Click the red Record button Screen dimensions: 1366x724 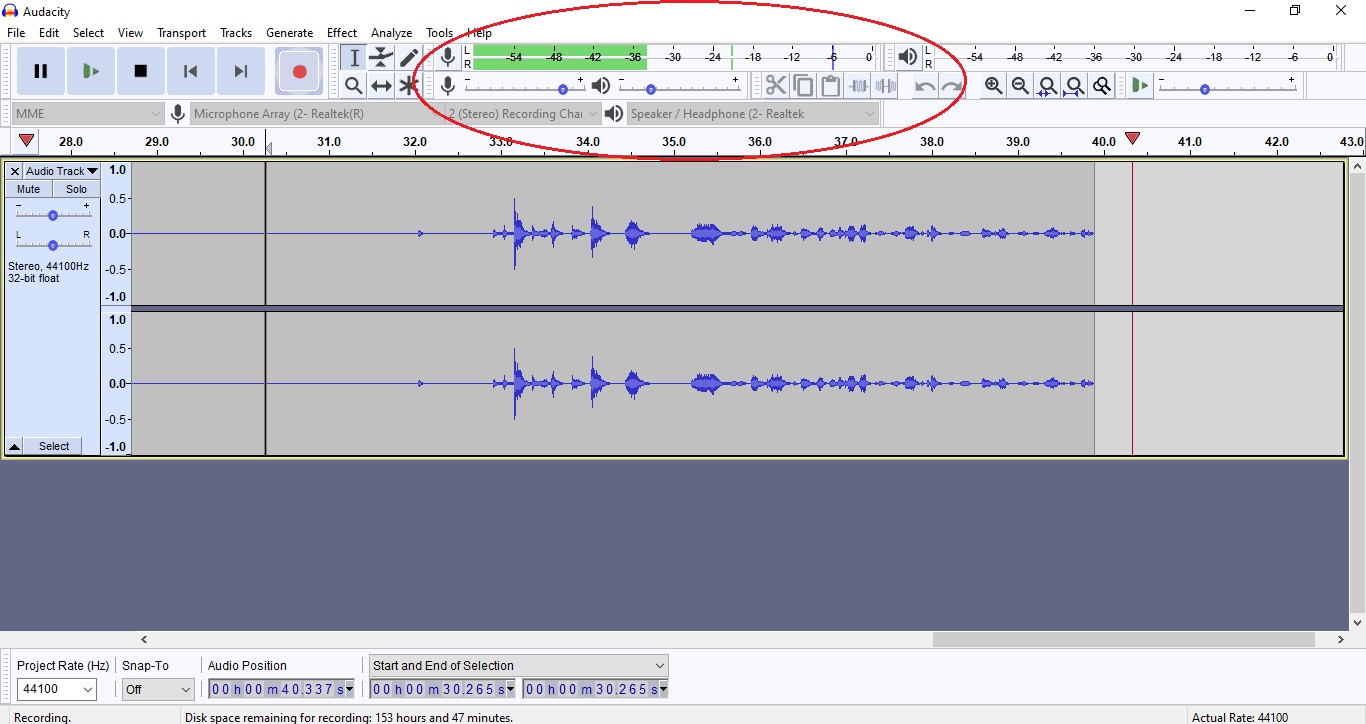[299, 71]
